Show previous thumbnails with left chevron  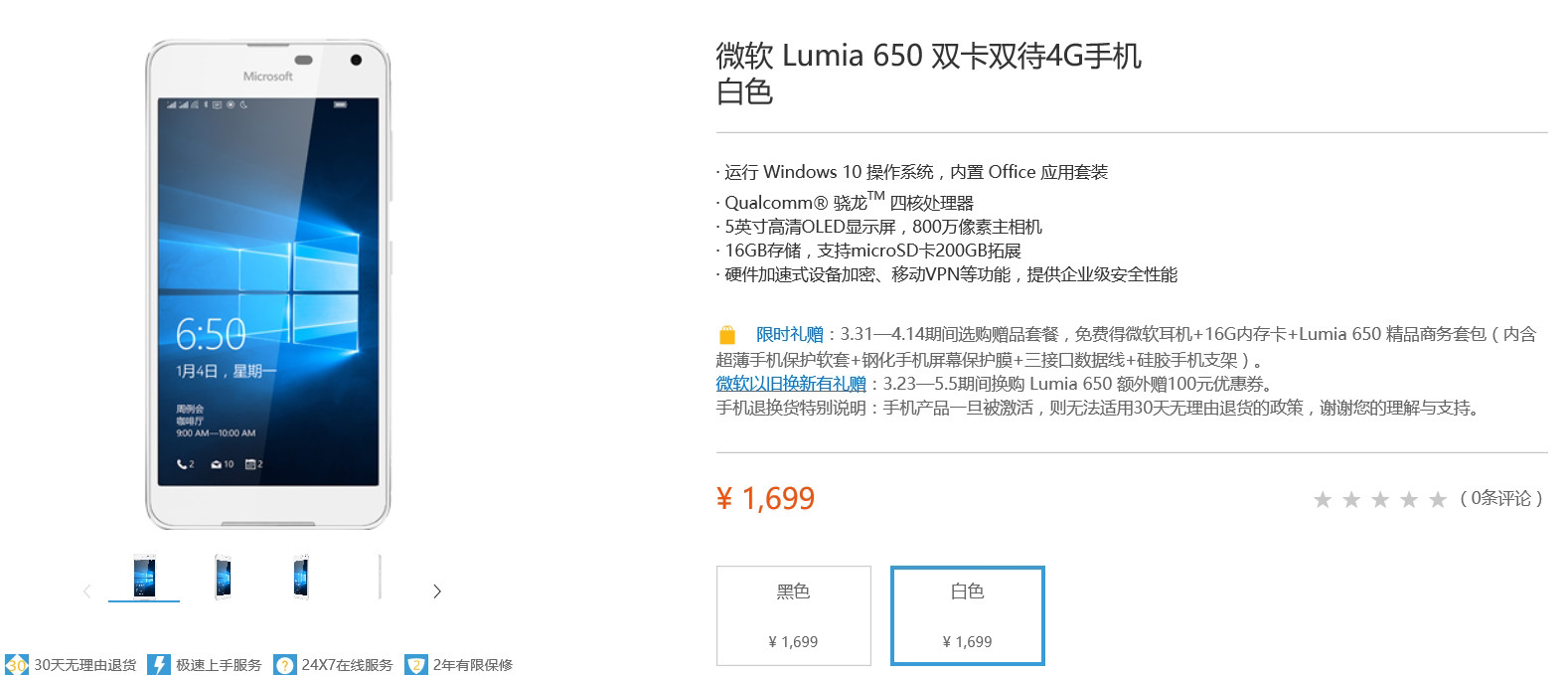(86, 591)
